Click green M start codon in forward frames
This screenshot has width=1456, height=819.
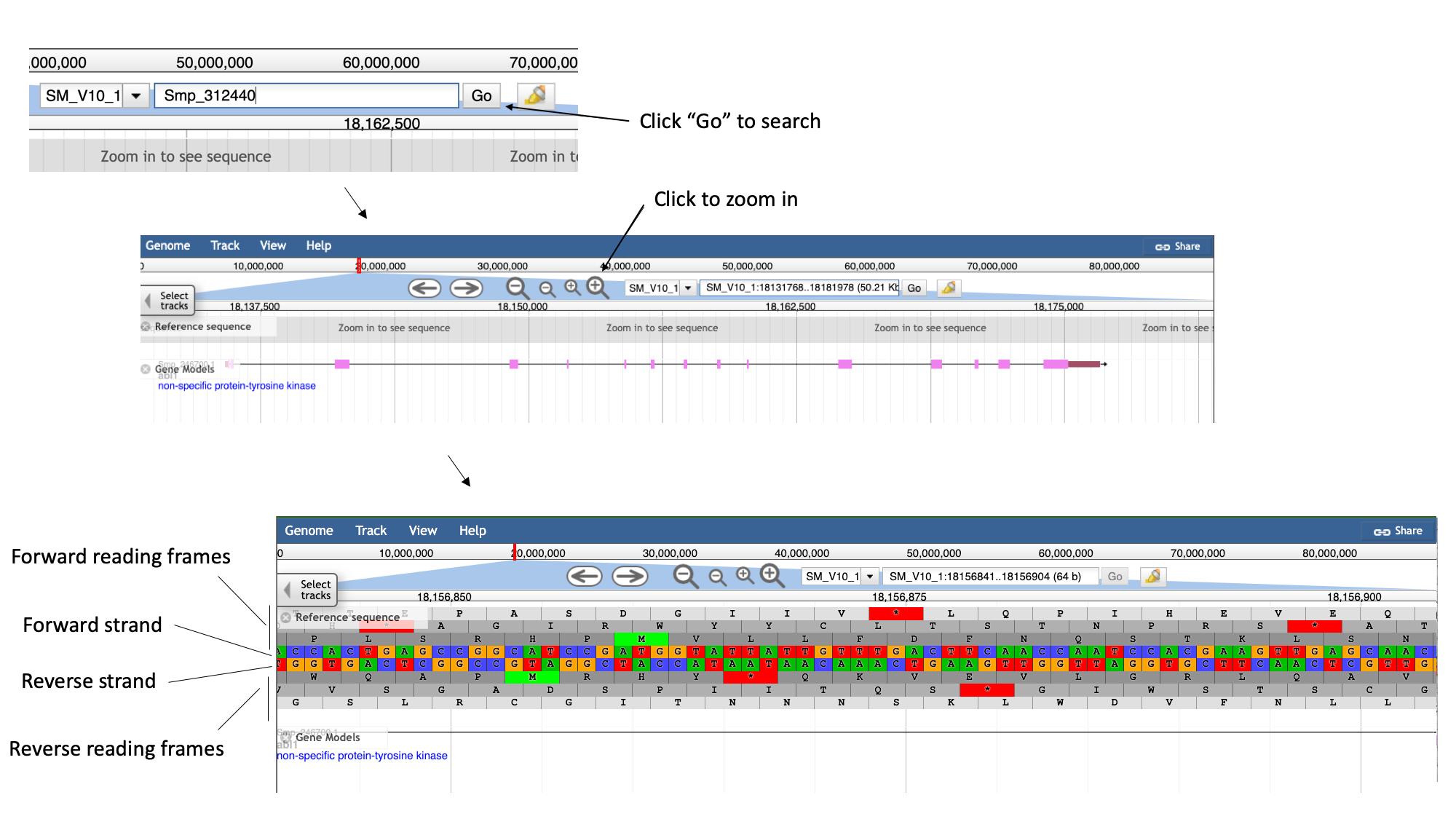(641, 638)
